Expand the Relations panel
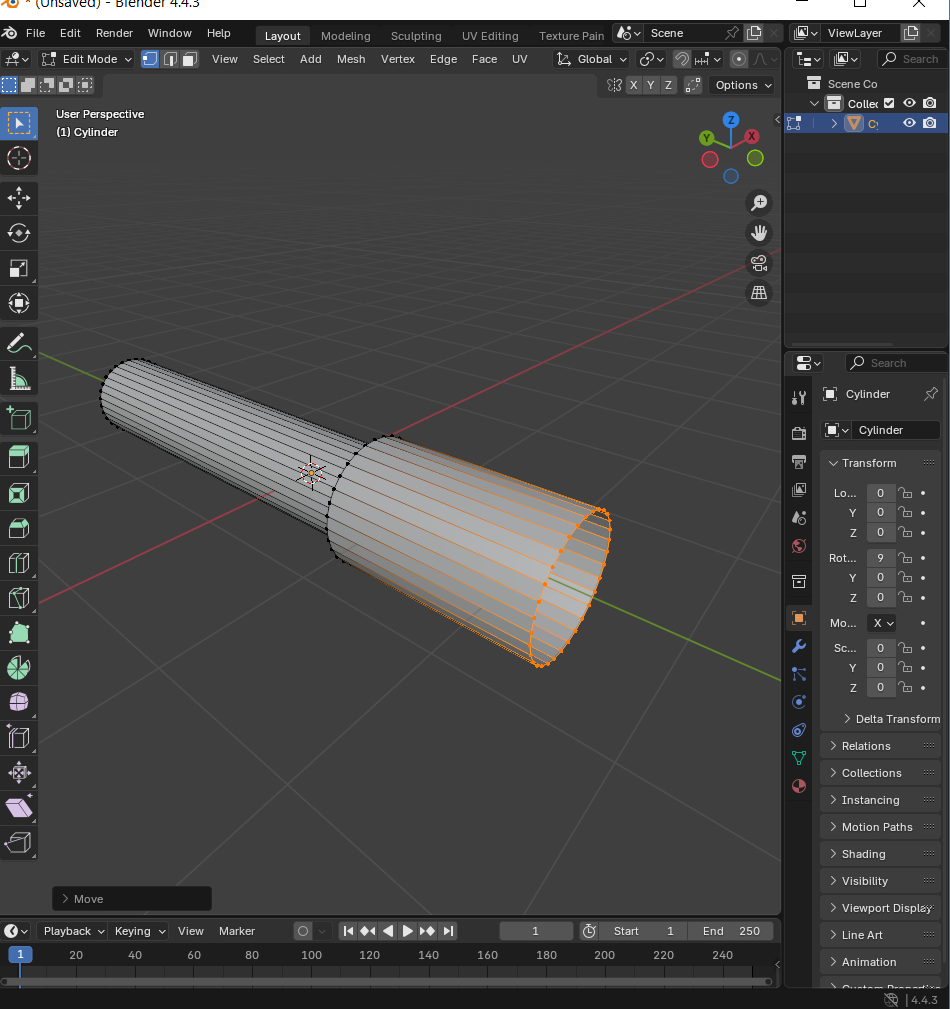 click(x=880, y=746)
